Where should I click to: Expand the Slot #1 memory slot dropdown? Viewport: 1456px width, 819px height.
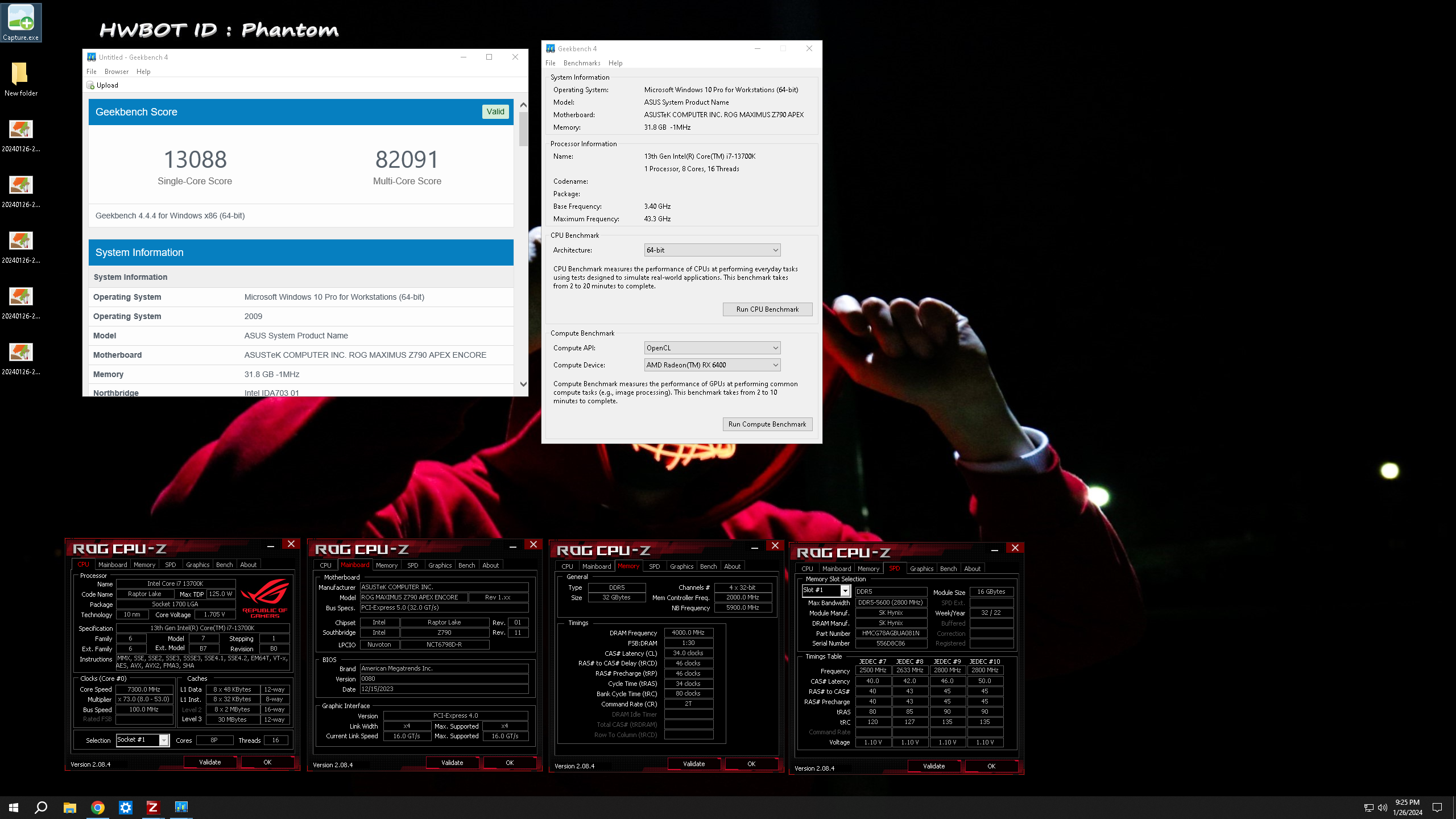[845, 591]
